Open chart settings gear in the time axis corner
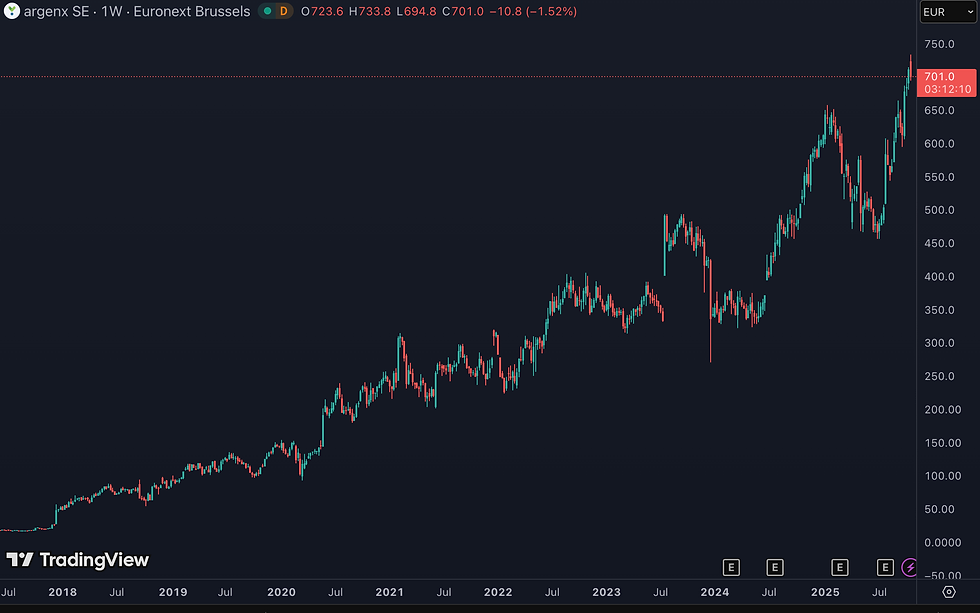The height and width of the screenshot is (613, 980). click(949, 592)
